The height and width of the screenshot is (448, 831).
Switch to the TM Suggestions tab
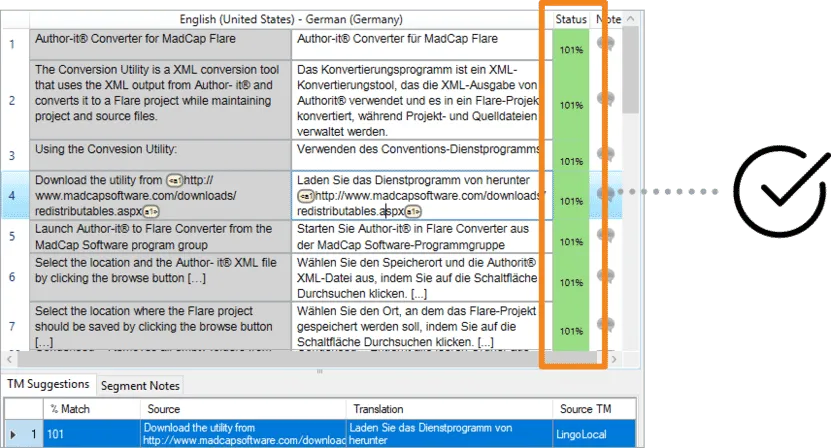click(x=48, y=384)
